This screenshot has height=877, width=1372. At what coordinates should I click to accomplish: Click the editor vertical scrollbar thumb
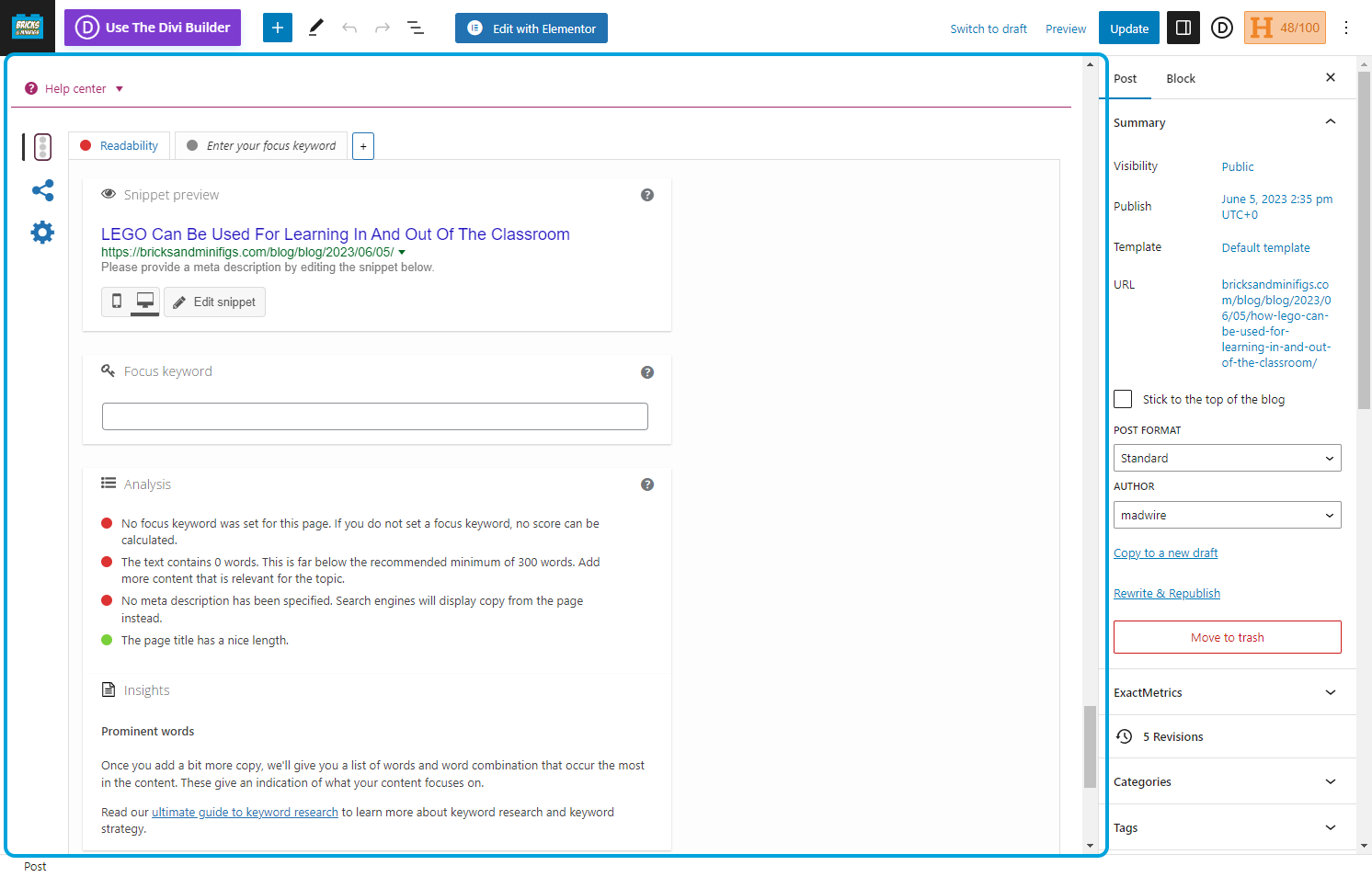1090,746
